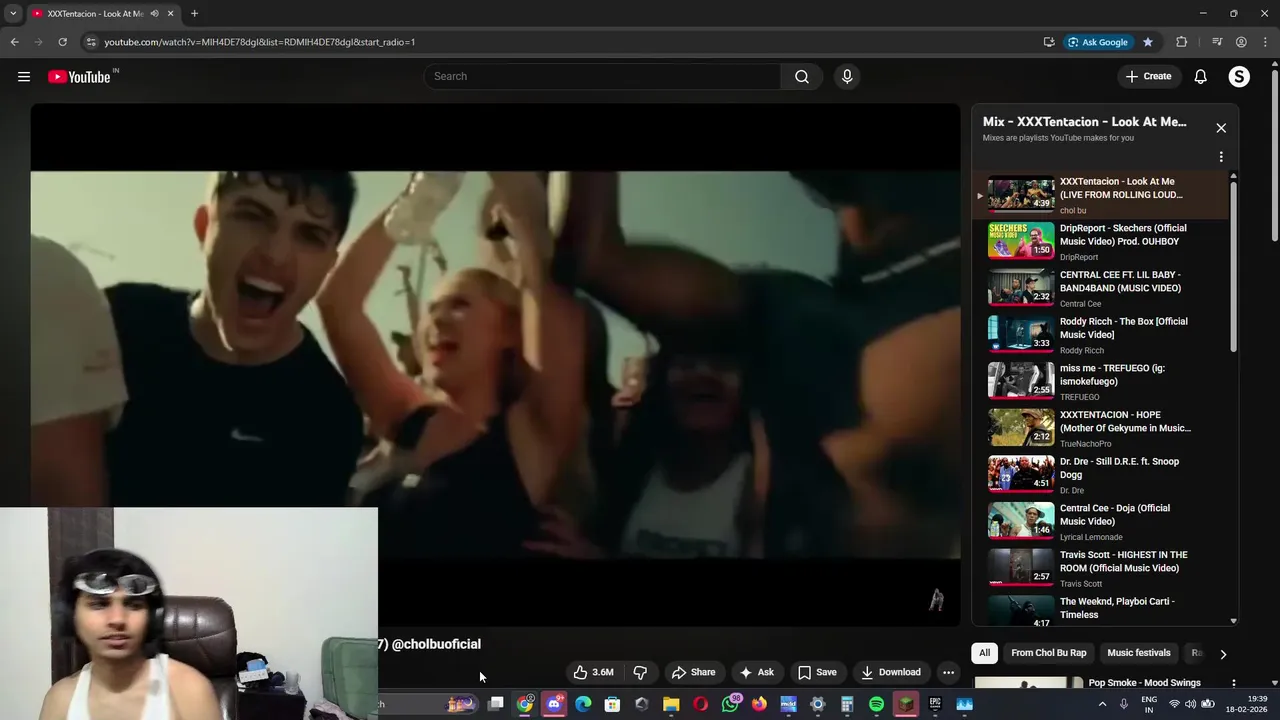
Task: Open the @cholbuoficial channel link
Action: (436, 644)
